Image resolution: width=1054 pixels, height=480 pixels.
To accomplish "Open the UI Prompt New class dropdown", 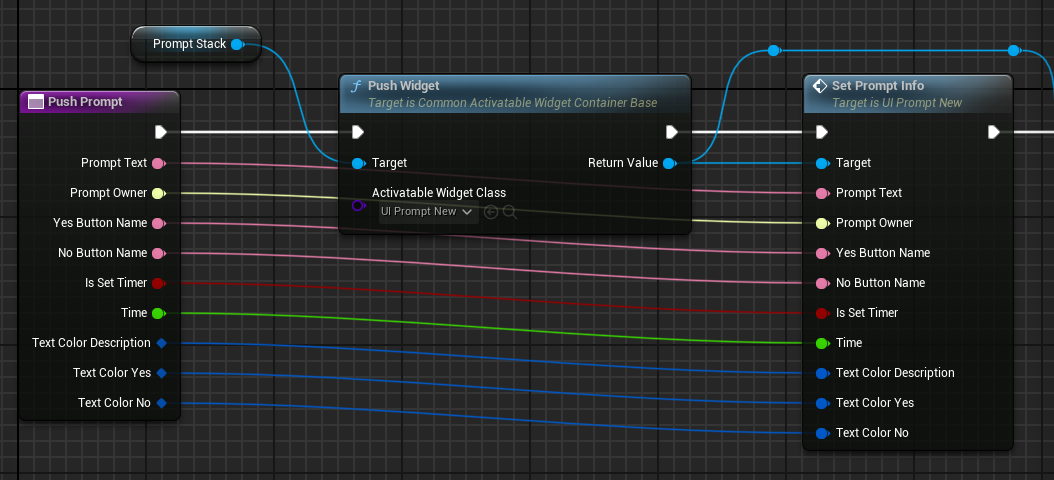I will click(428, 212).
